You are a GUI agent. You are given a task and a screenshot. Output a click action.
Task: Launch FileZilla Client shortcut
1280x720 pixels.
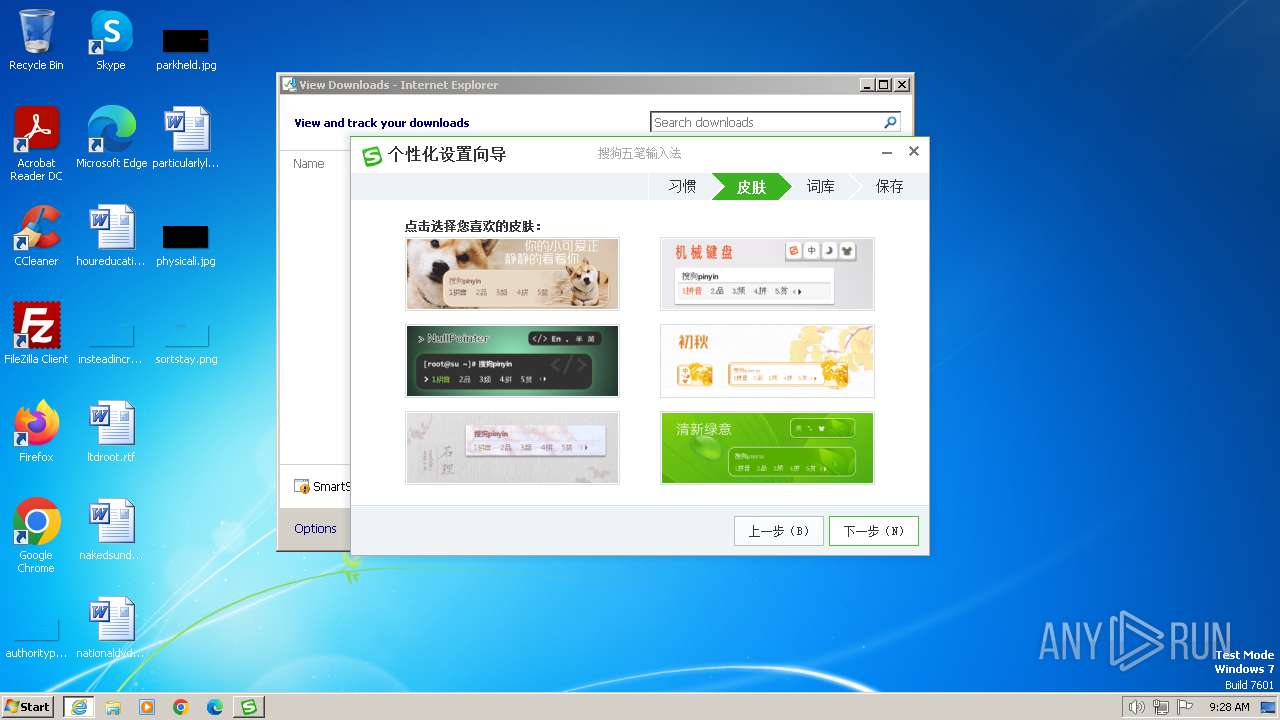coord(36,334)
